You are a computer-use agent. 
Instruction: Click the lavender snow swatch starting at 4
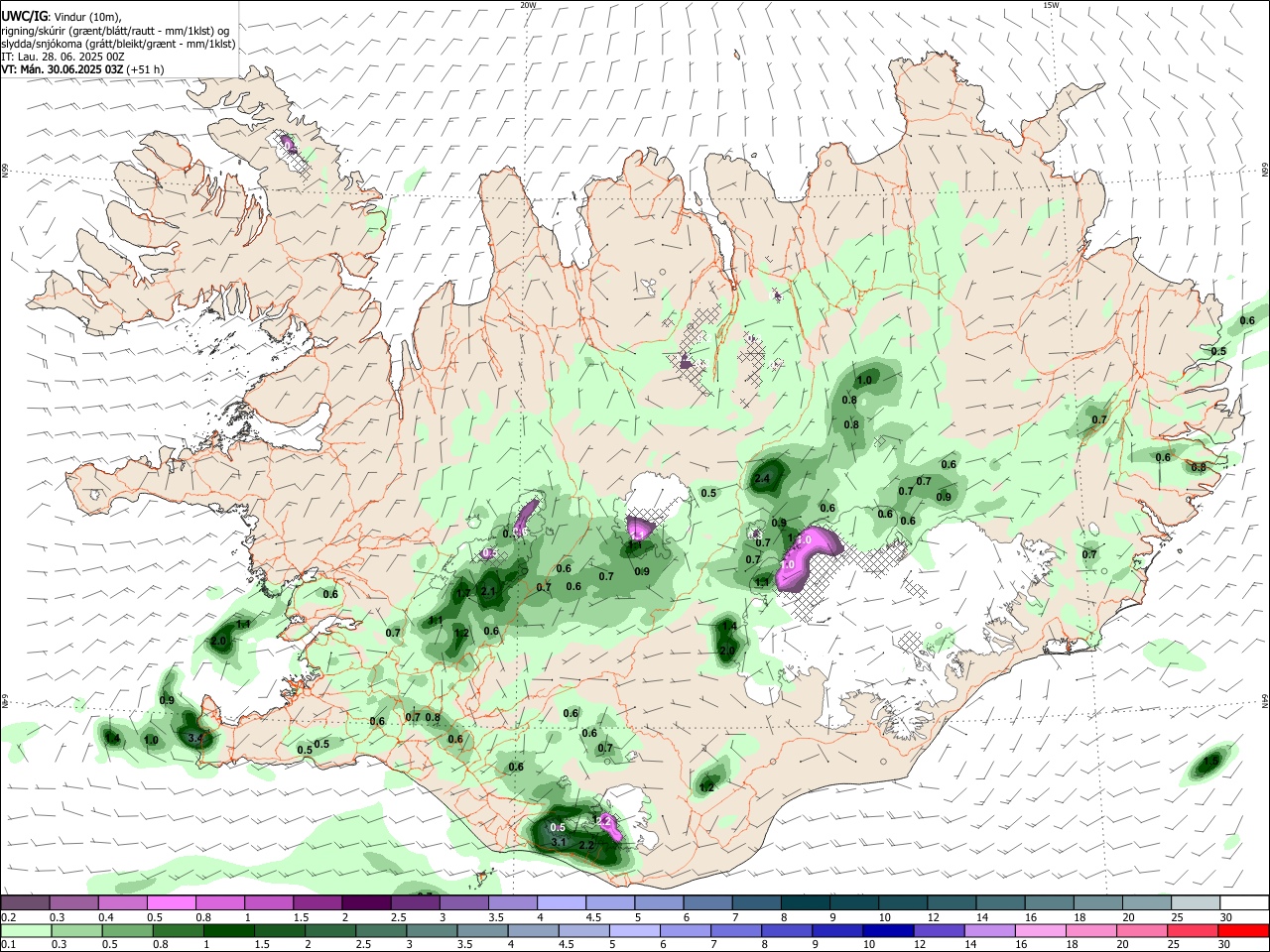[560, 902]
